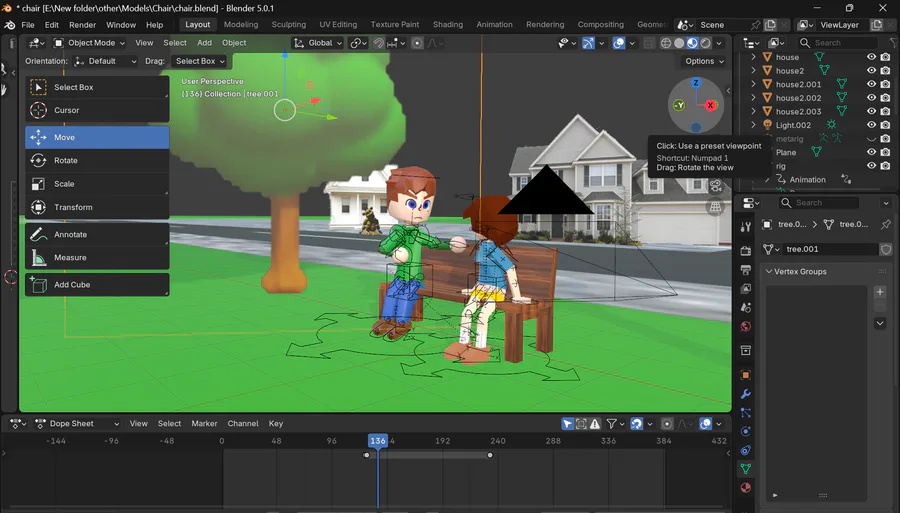Toggle viewport visibility of Light.002
This screenshot has width=900, height=513.
(871, 125)
